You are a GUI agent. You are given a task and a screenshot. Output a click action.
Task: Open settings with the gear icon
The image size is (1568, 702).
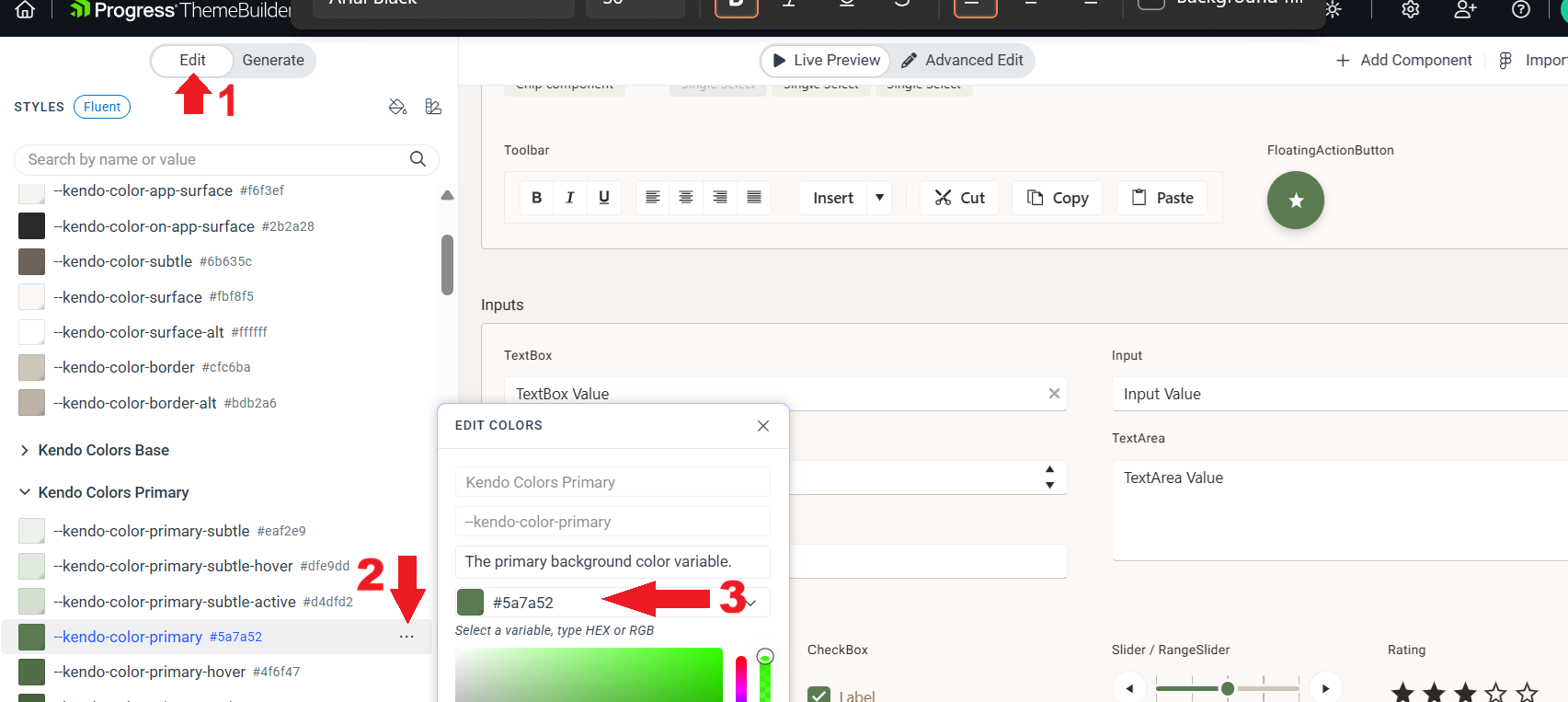tap(1410, 10)
